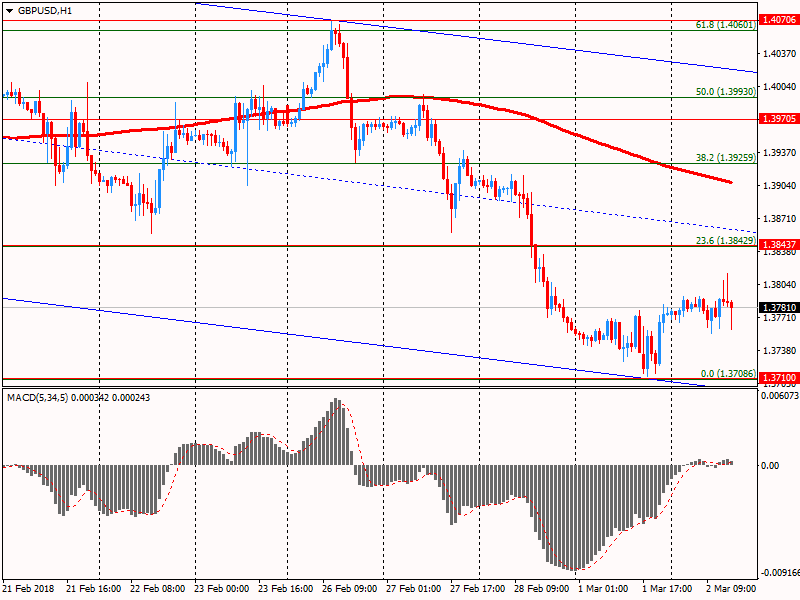800x600 pixels.
Task: Click the 0.0 (1.37086) Fibonacci level label
Action: [x=727, y=372]
